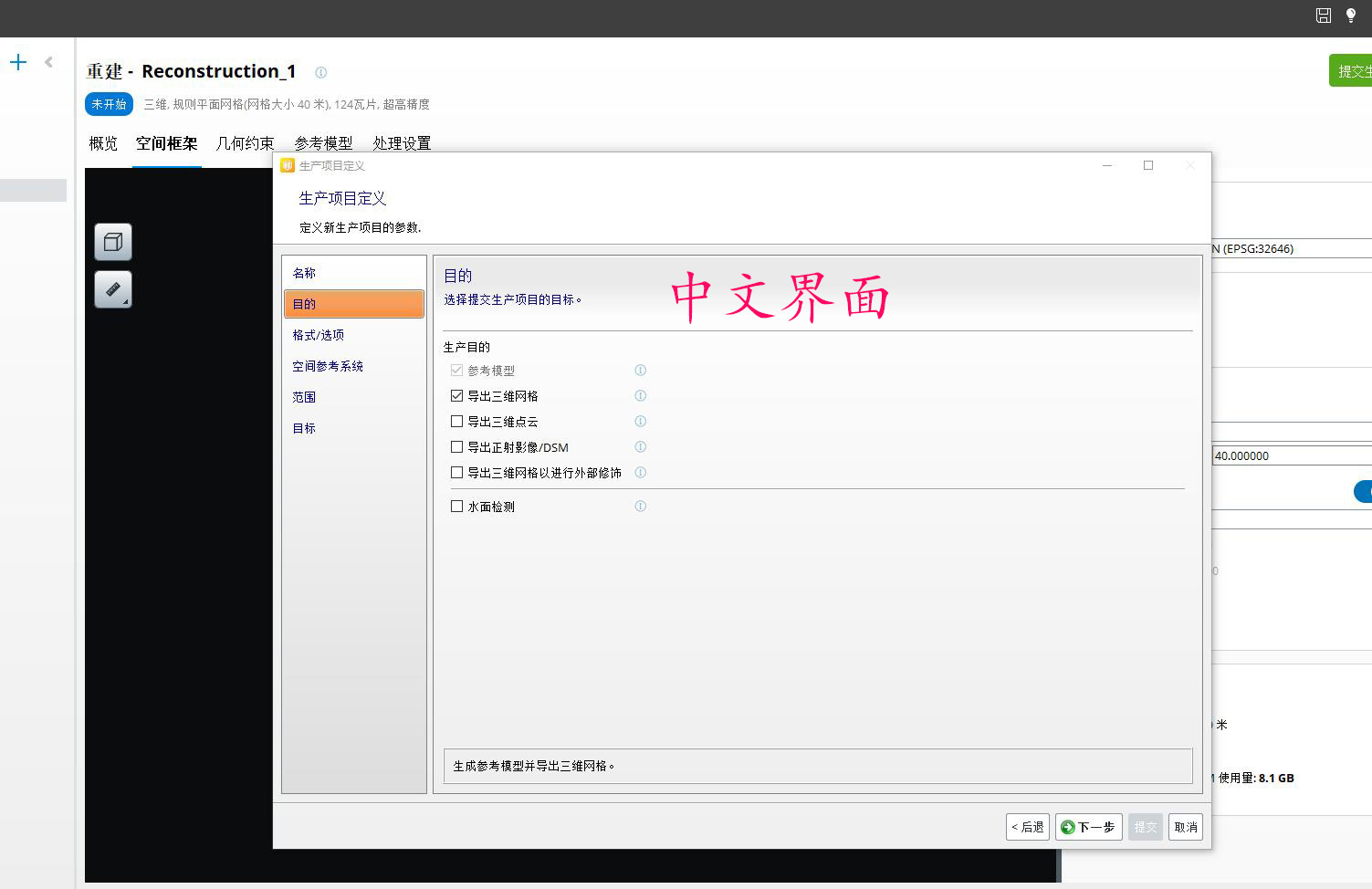Screen dimensions: 1372x889
Task: Click the 未开始 status badge
Action: pos(109,104)
